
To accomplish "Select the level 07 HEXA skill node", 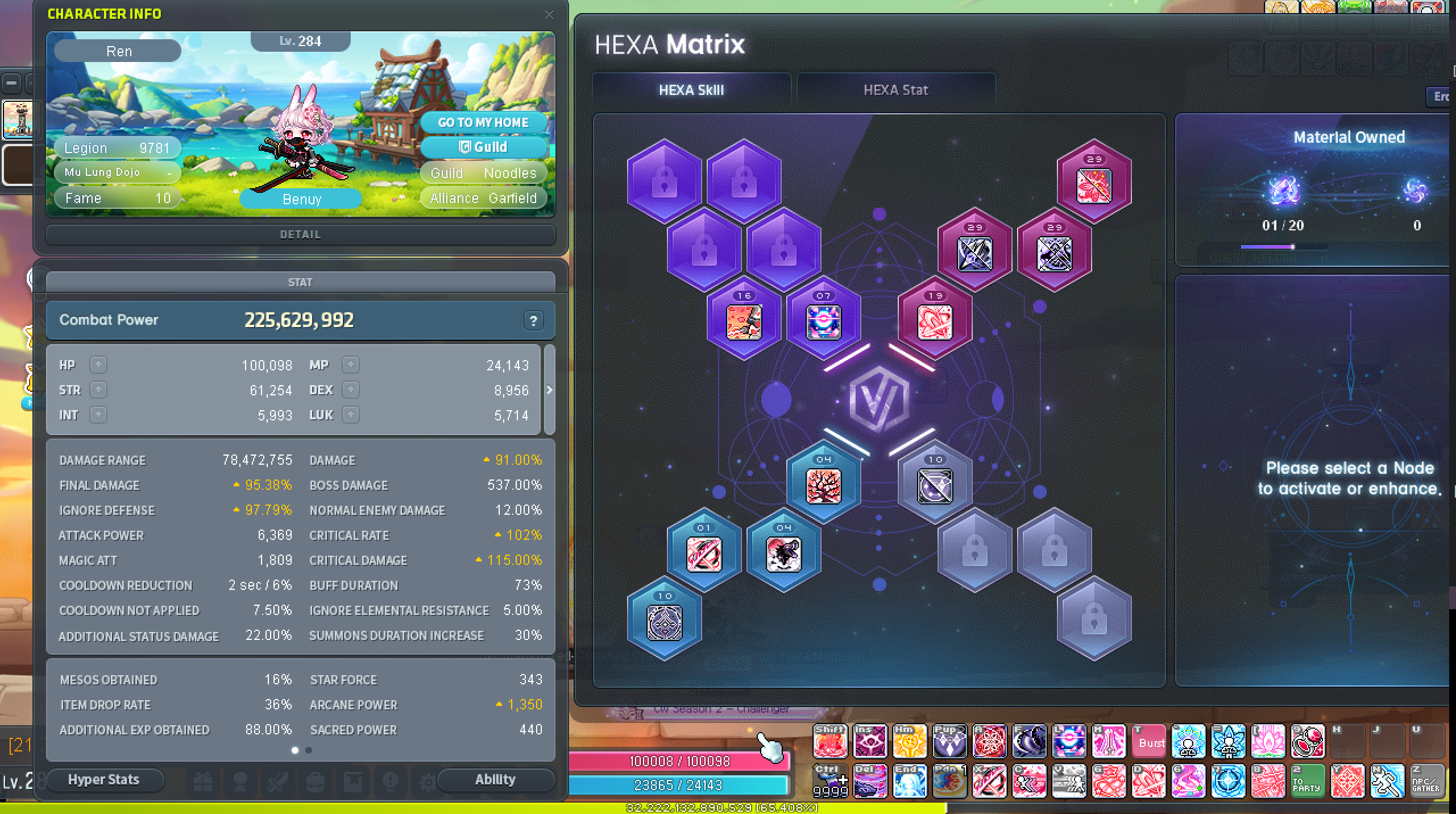I will [x=823, y=320].
